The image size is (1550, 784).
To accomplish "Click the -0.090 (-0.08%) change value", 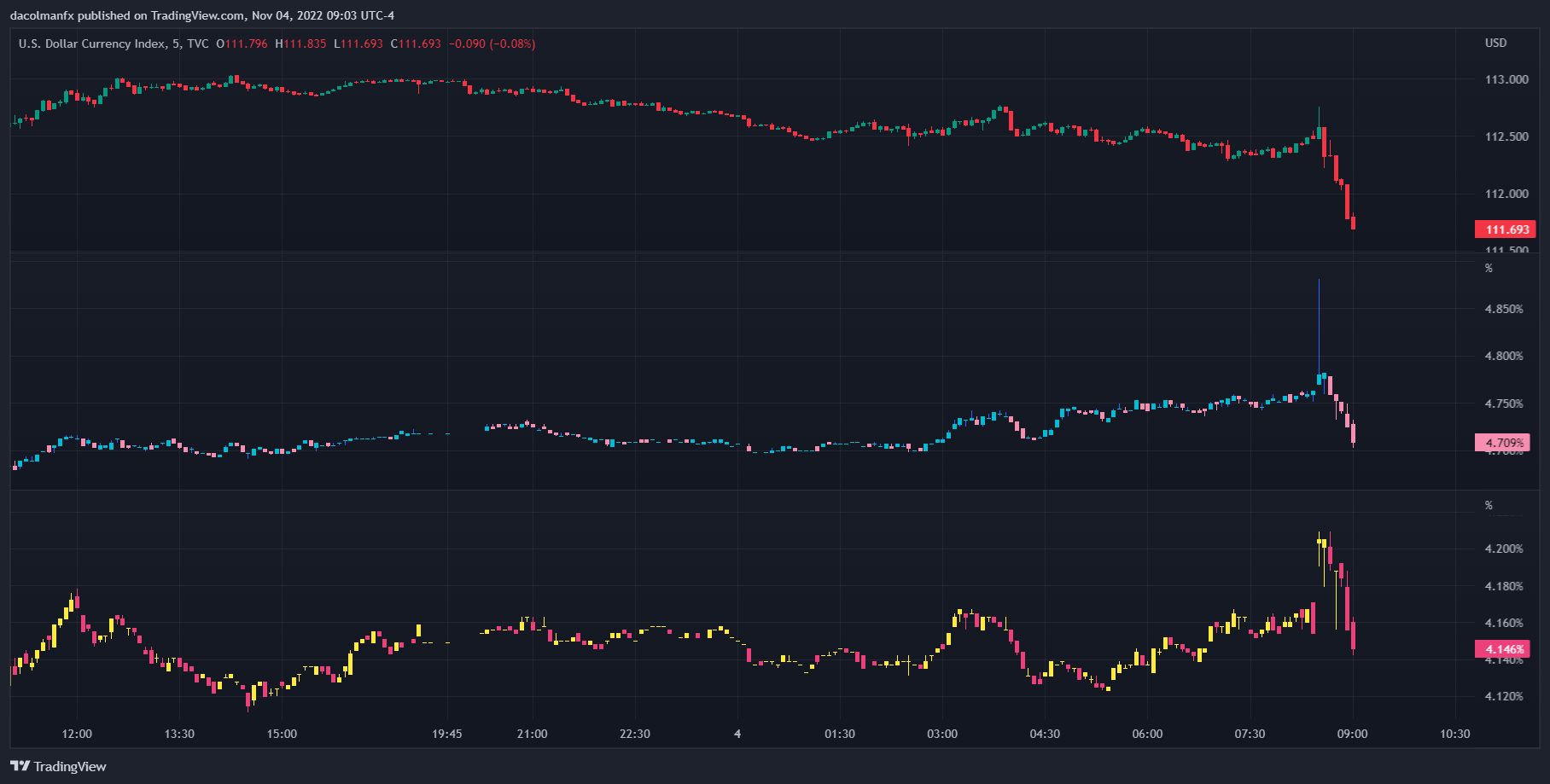I will (x=492, y=44).
